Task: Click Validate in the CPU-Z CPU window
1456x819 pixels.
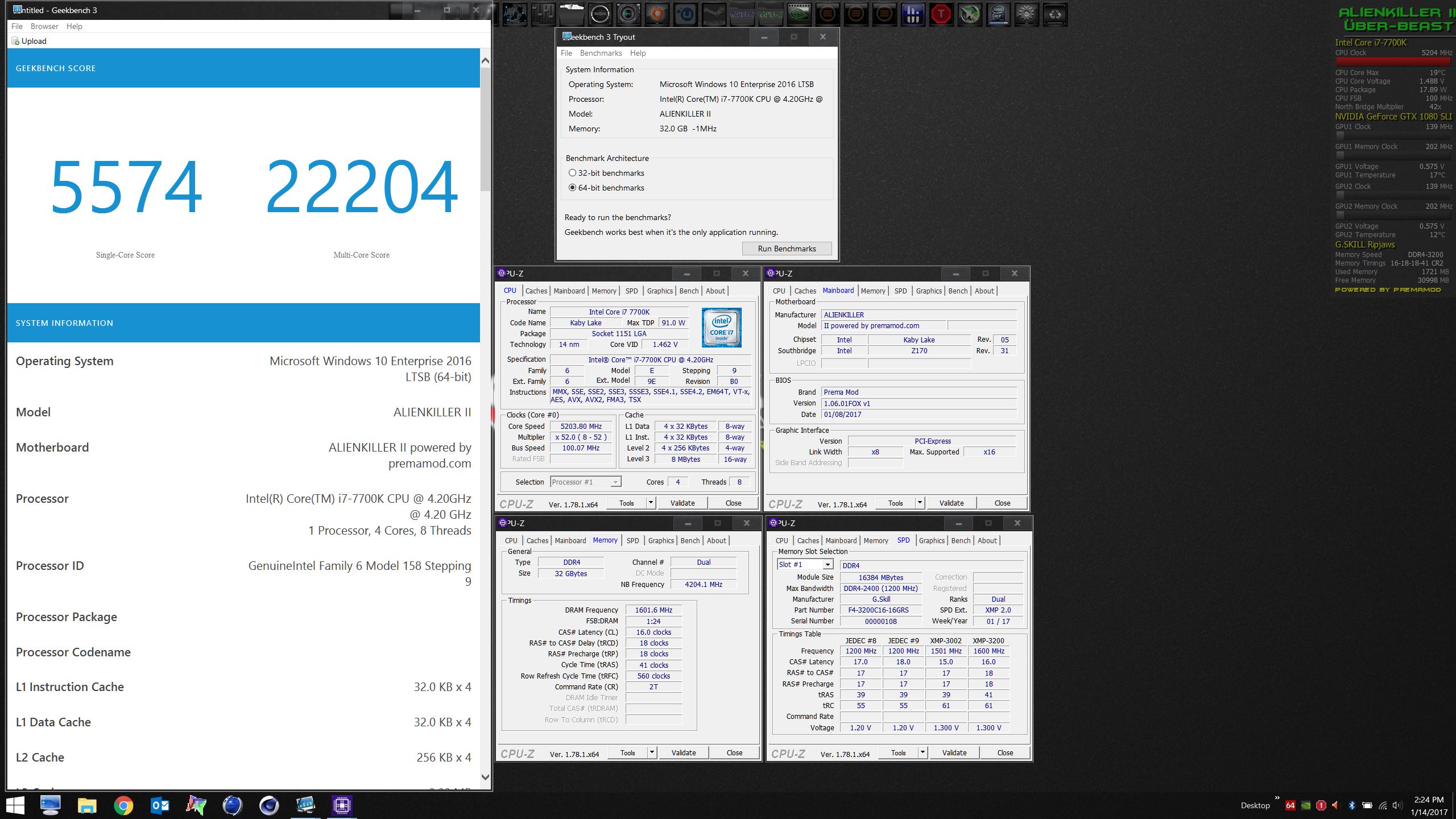Action: click(x=682, y=503)
